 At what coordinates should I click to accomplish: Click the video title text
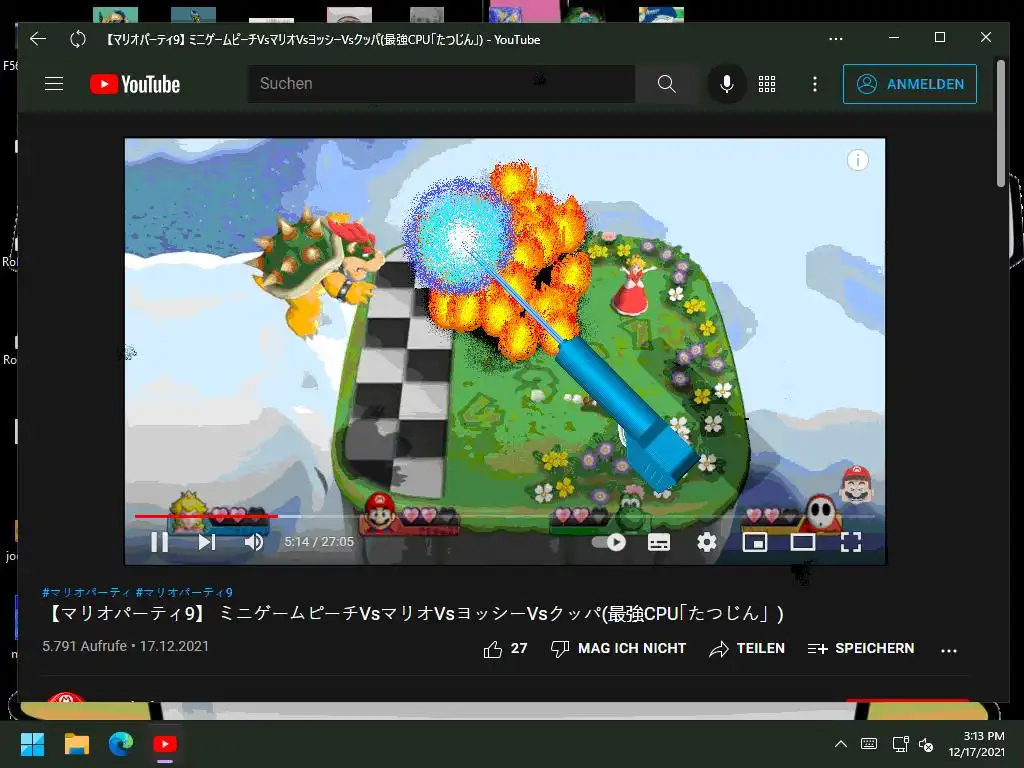pyautogui.click(x=415, y=613)
